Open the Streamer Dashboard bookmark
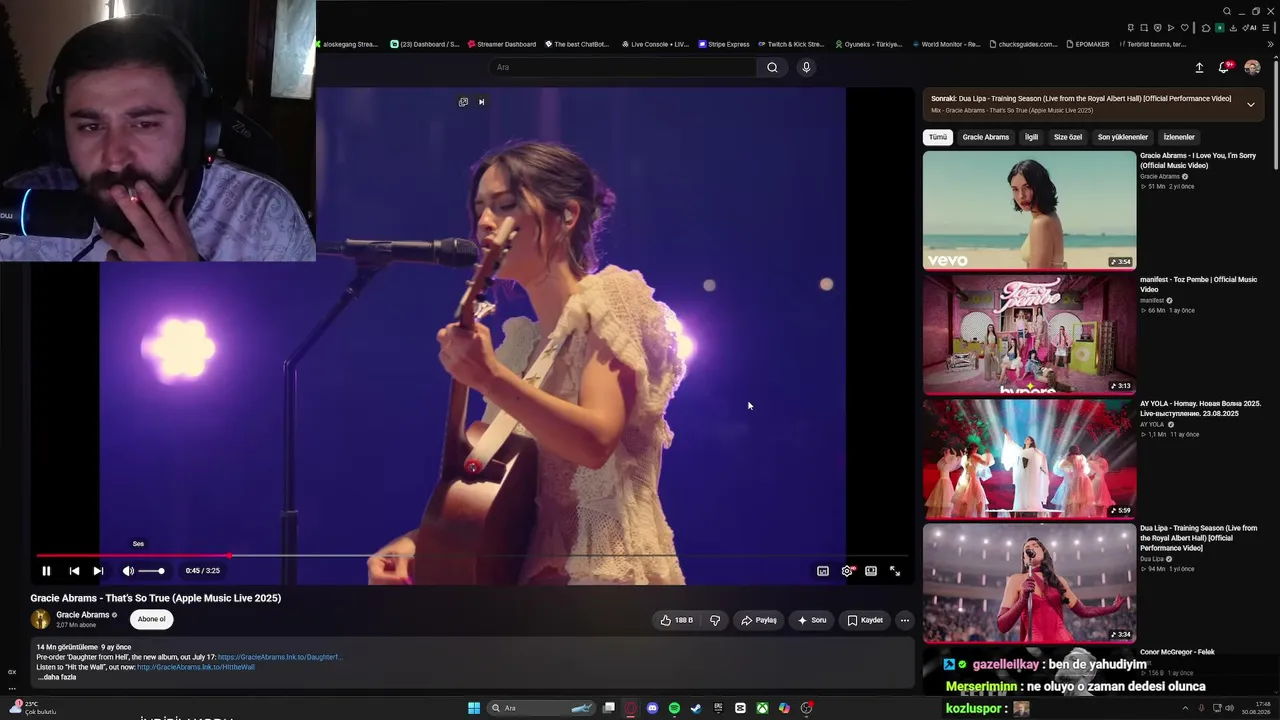1280x720 pixels. 502,44
